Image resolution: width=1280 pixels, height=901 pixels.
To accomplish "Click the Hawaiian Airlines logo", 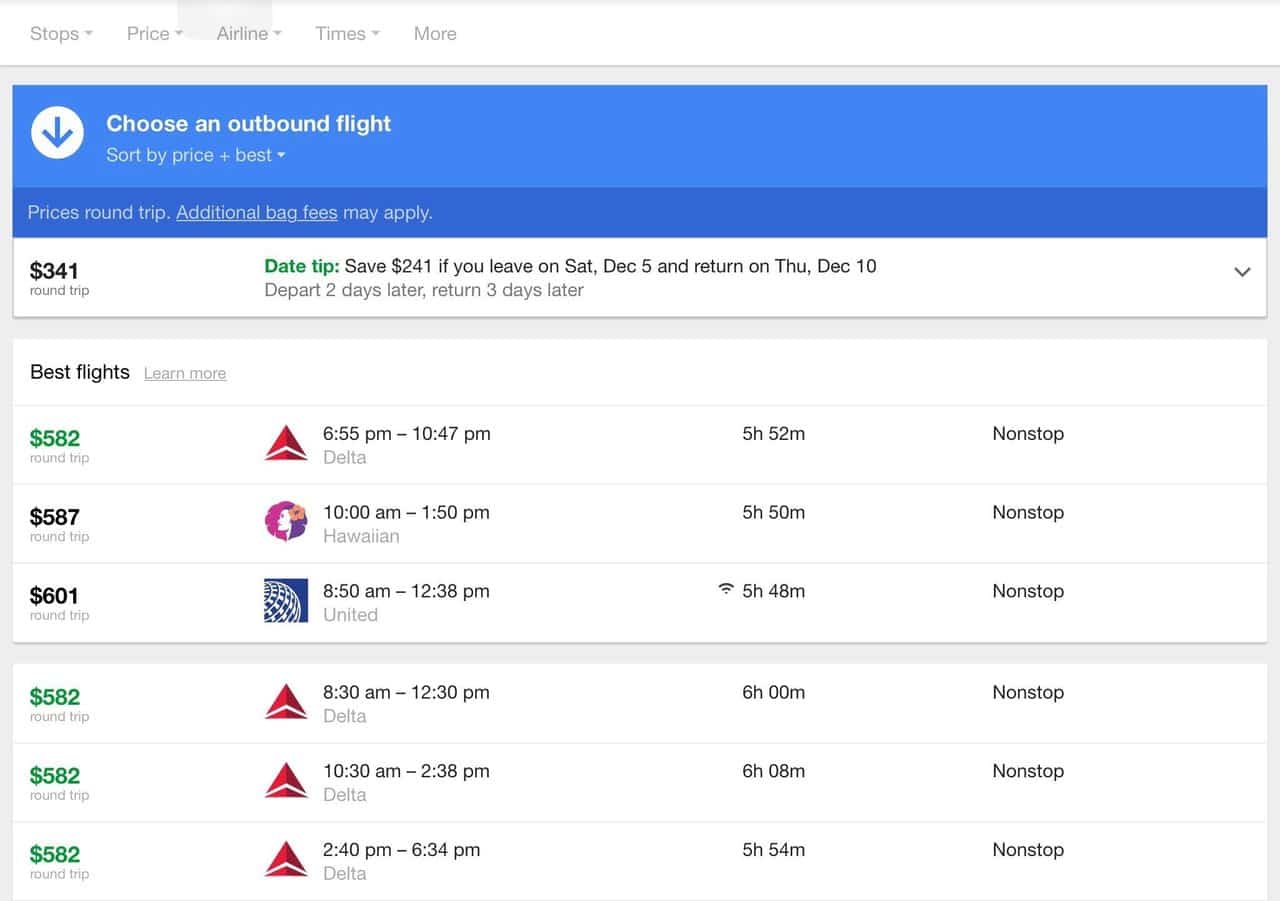I will 286,522.
